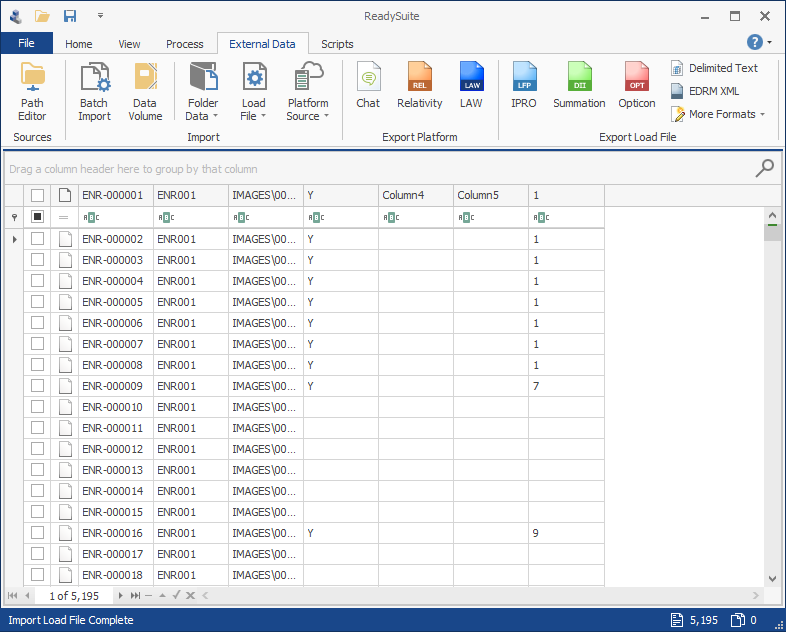This screenshot has height=632, width=786.
Task: Open the quick access toolbar customize arrow
Action: [100, 16]
